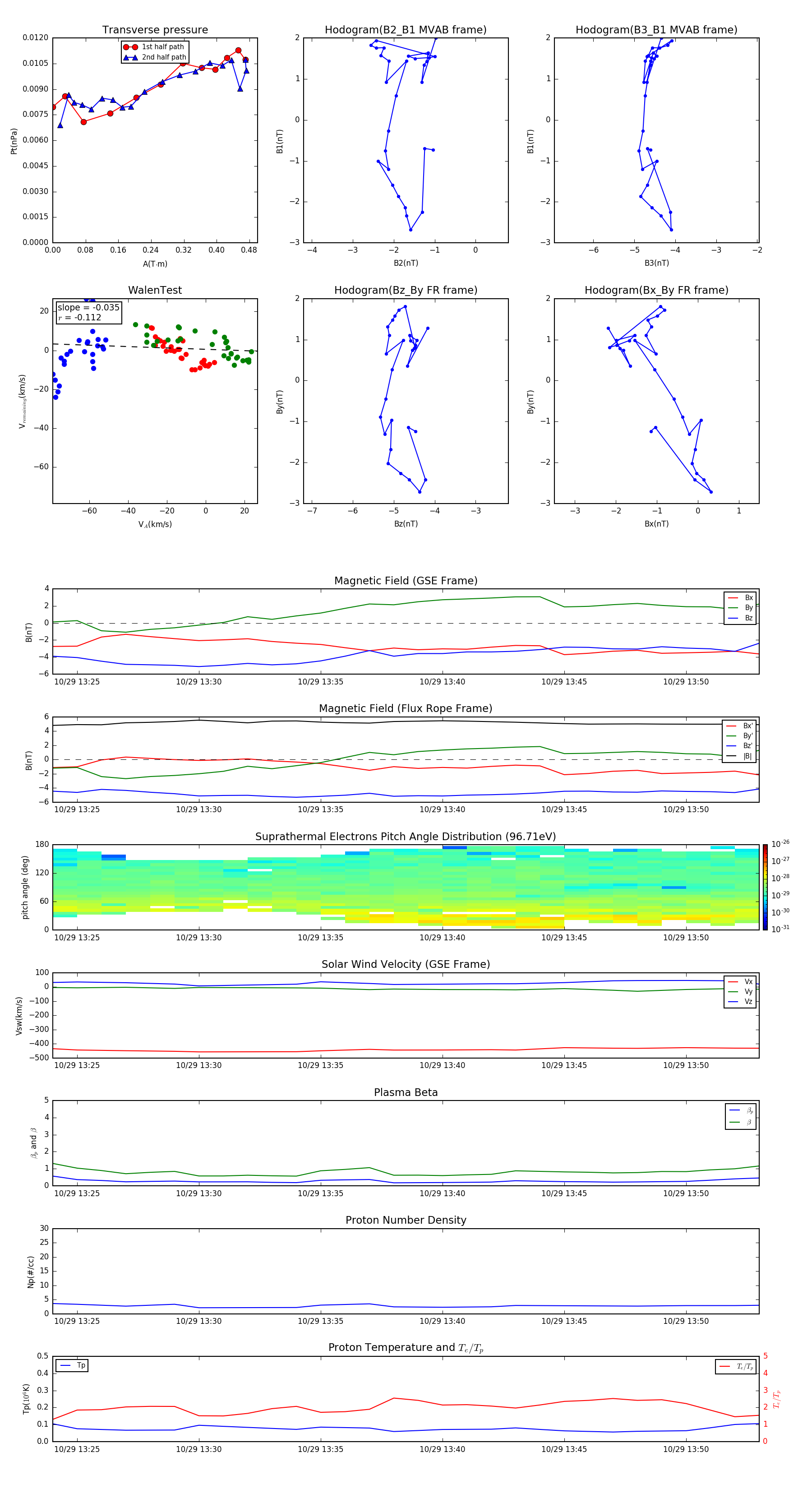The width and height of the screenshot is (812, 1489).
Task: Click the 10^-31 colorbar tick label
Action: pyautogui.click(x=780, y=929)
